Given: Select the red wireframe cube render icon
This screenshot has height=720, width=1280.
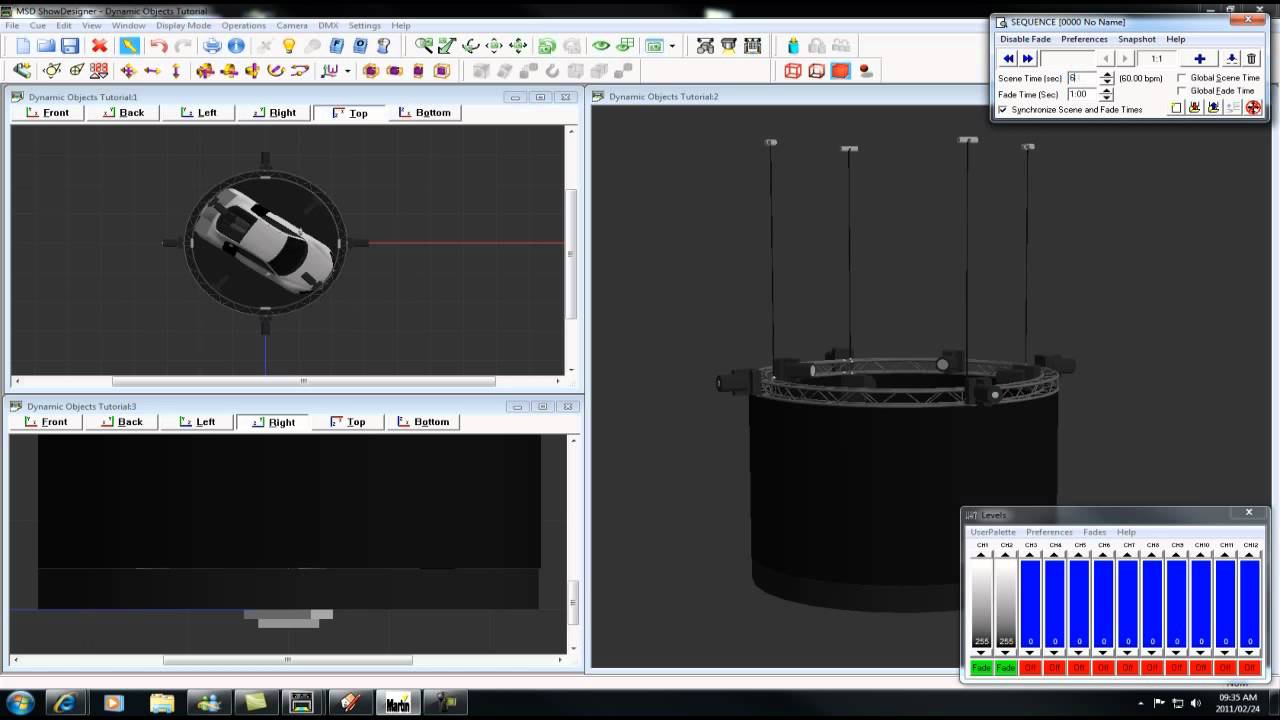Looking at the screenshot, I should pyautogui.click(x=793, y=71).
